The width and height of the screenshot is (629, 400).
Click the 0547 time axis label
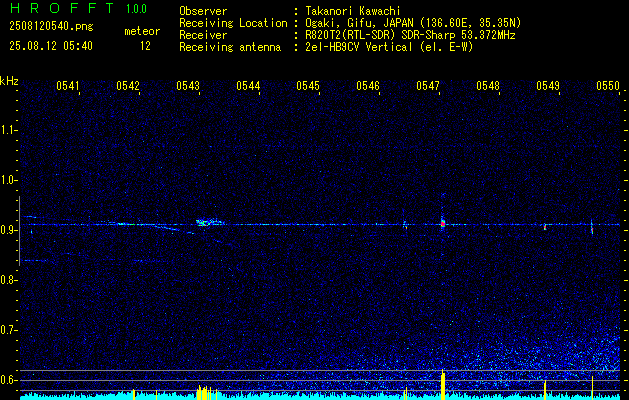click(x=428, y=86)
